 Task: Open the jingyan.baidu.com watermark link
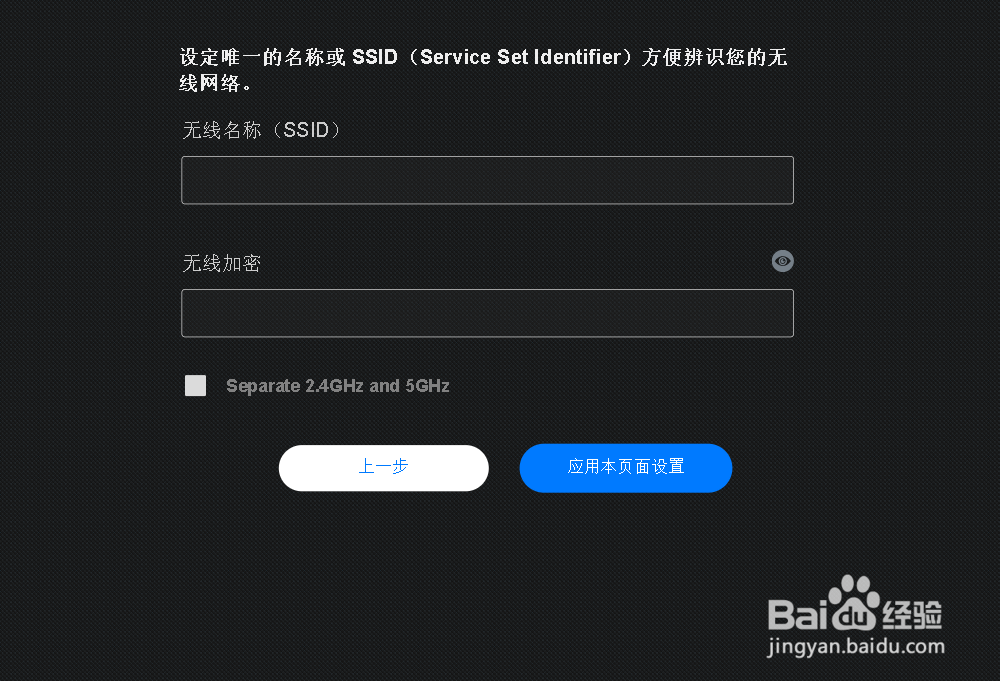point(855,647)
